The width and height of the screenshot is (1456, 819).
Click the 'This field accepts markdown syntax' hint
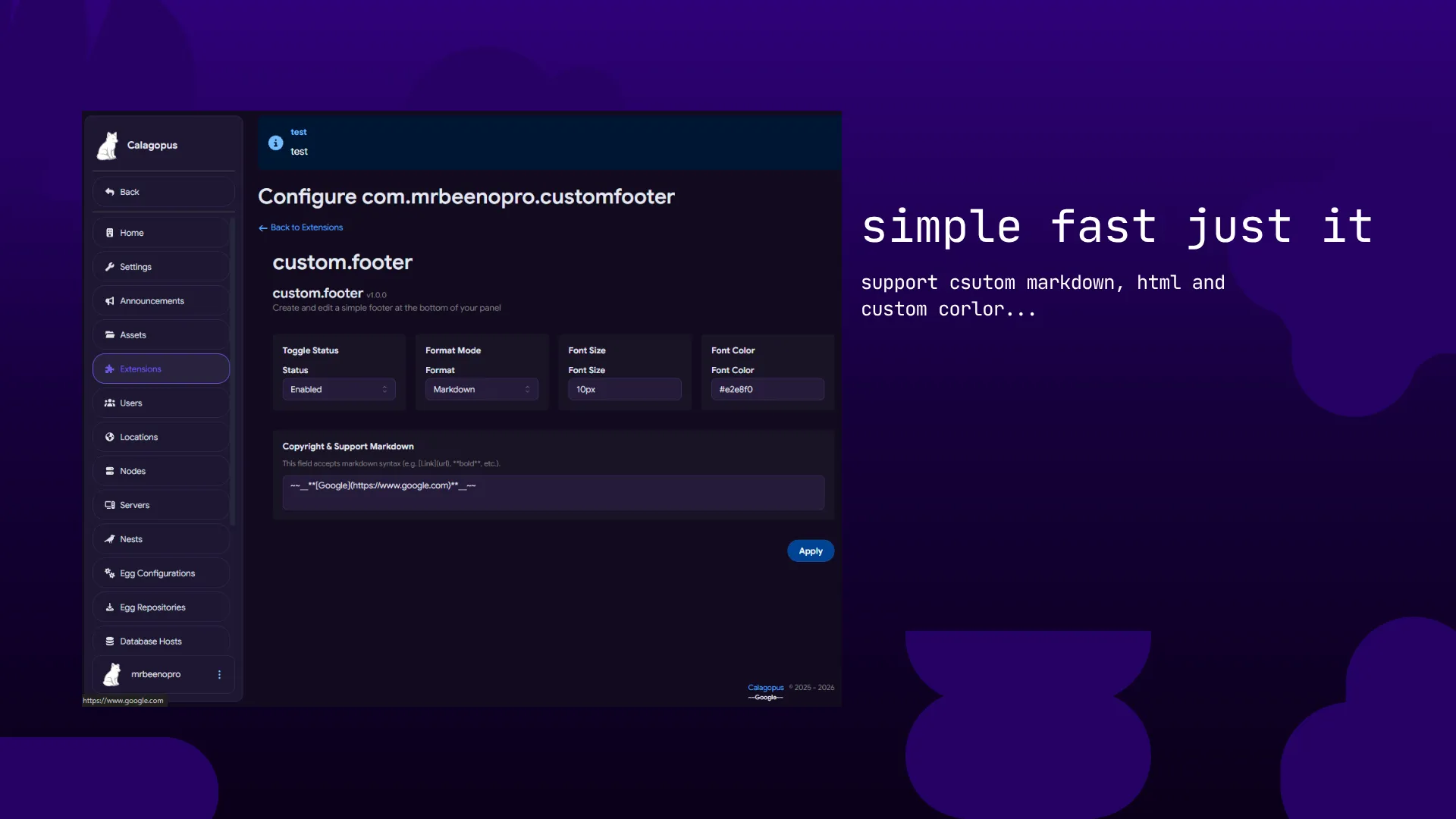[391, 463]
